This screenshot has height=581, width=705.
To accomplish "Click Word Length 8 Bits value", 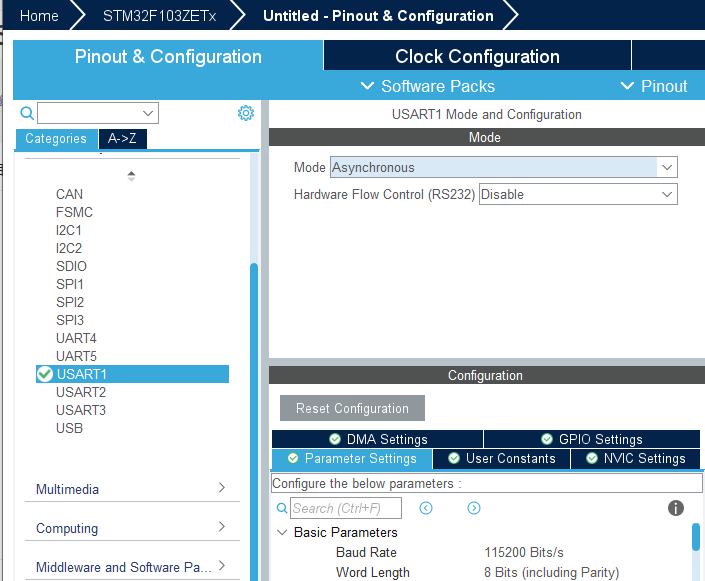I will (551, 572).
